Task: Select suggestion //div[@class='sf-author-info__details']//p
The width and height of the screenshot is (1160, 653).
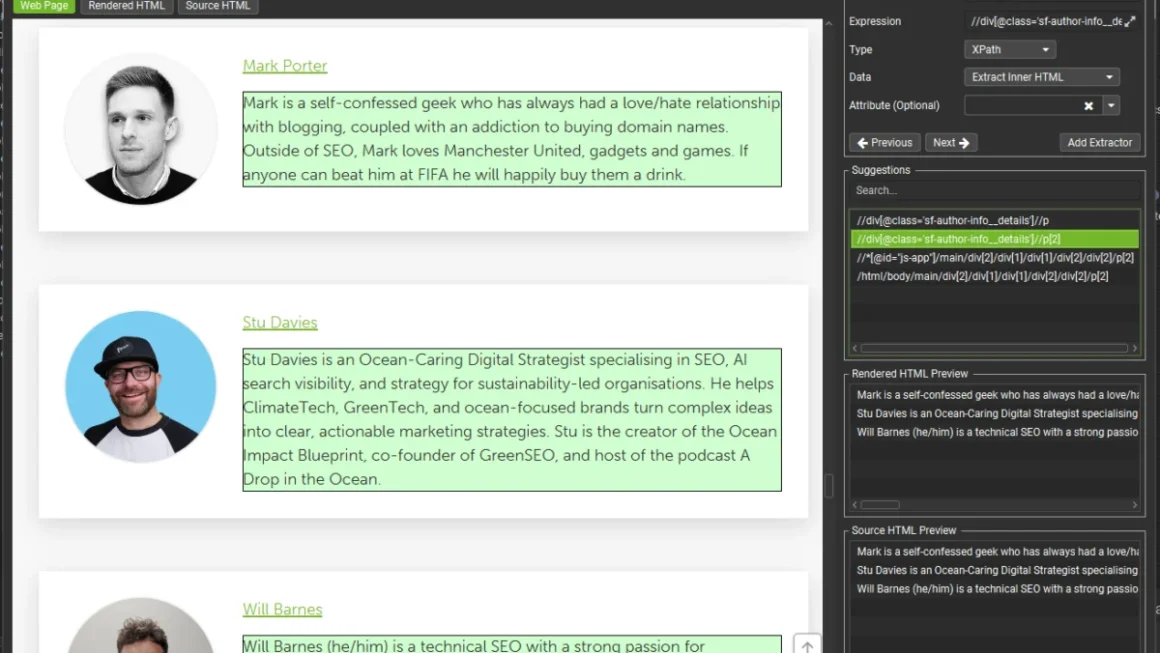Action: (994, 220)
